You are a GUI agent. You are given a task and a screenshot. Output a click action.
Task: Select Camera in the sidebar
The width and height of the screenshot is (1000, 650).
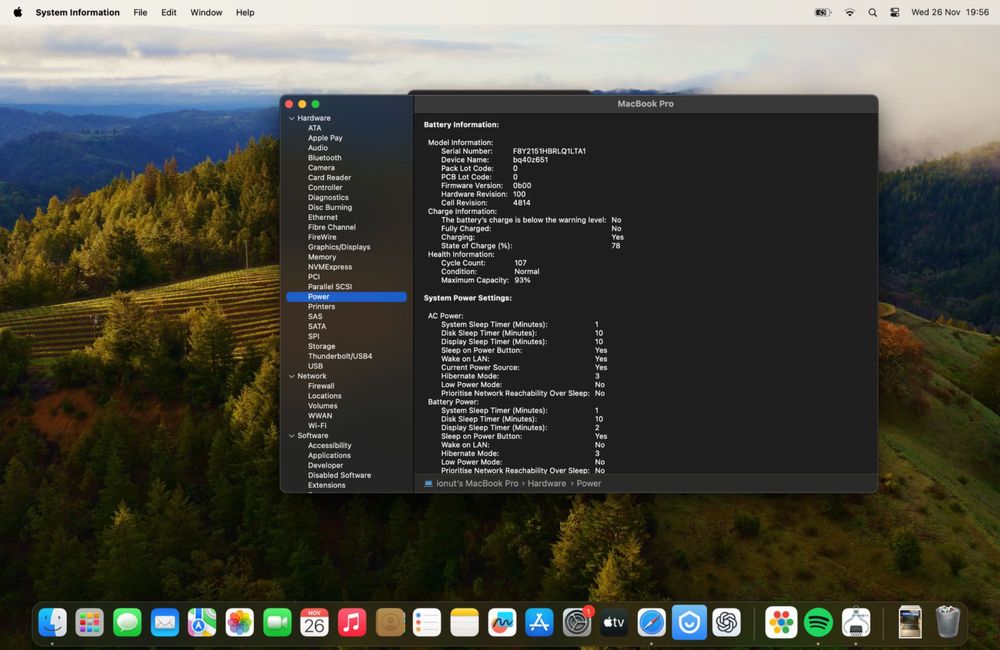pos(321,168)
